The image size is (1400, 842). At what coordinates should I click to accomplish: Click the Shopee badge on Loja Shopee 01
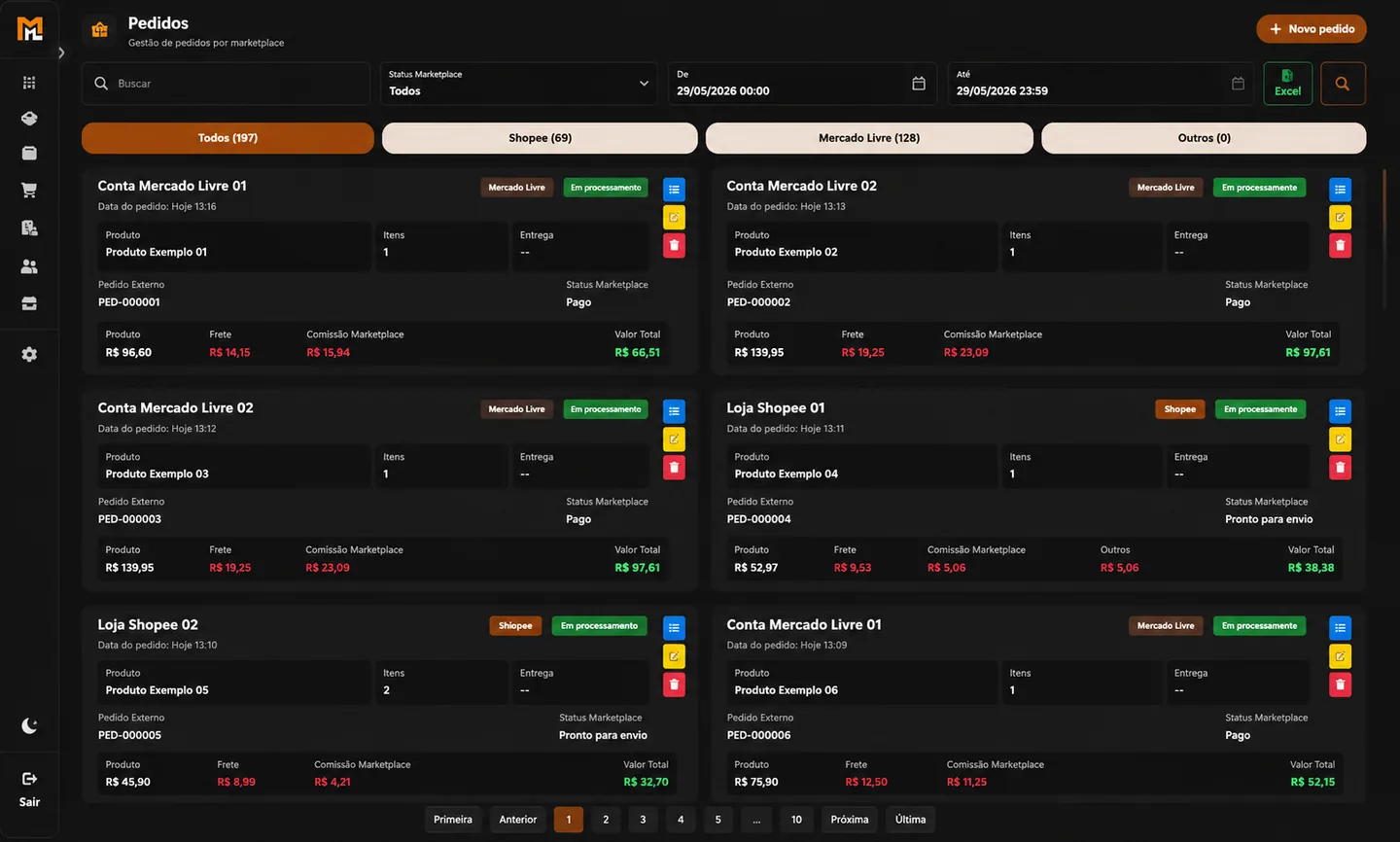point(1180,409)
